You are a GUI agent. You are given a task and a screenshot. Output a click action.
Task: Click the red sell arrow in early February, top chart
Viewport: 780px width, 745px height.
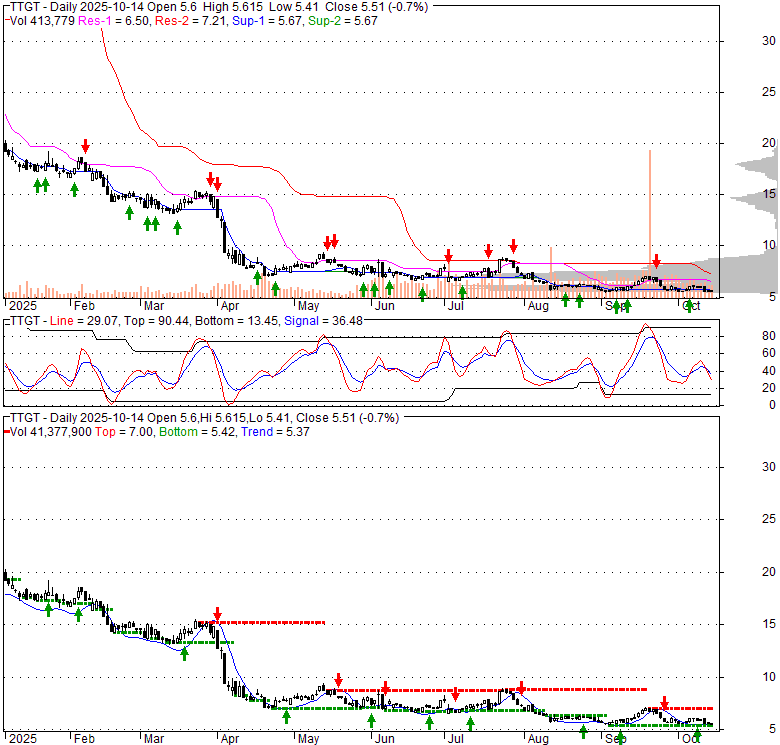pyautogui.click(x=86, y=146)
